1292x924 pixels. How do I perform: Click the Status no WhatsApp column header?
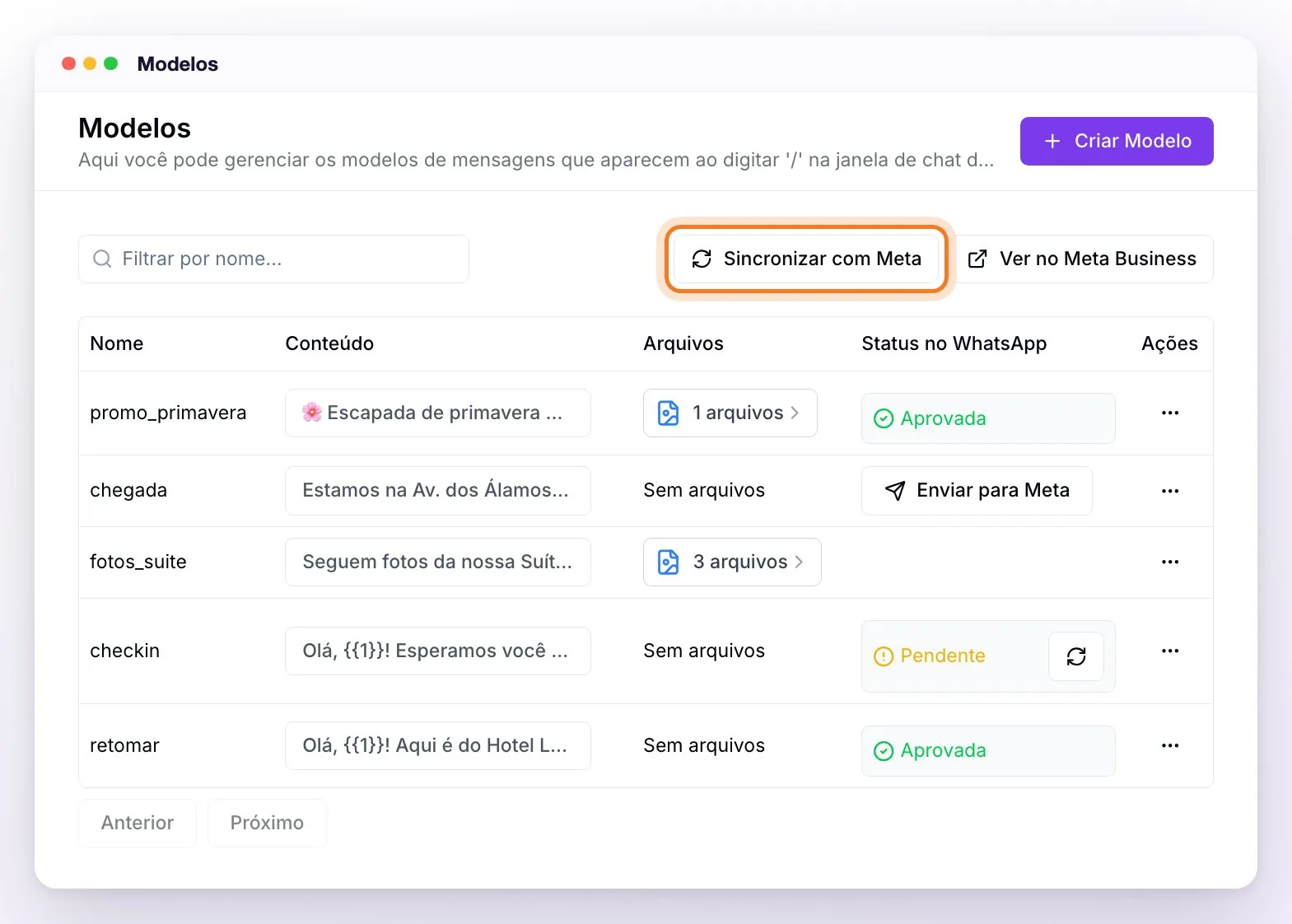coord(954,343)
